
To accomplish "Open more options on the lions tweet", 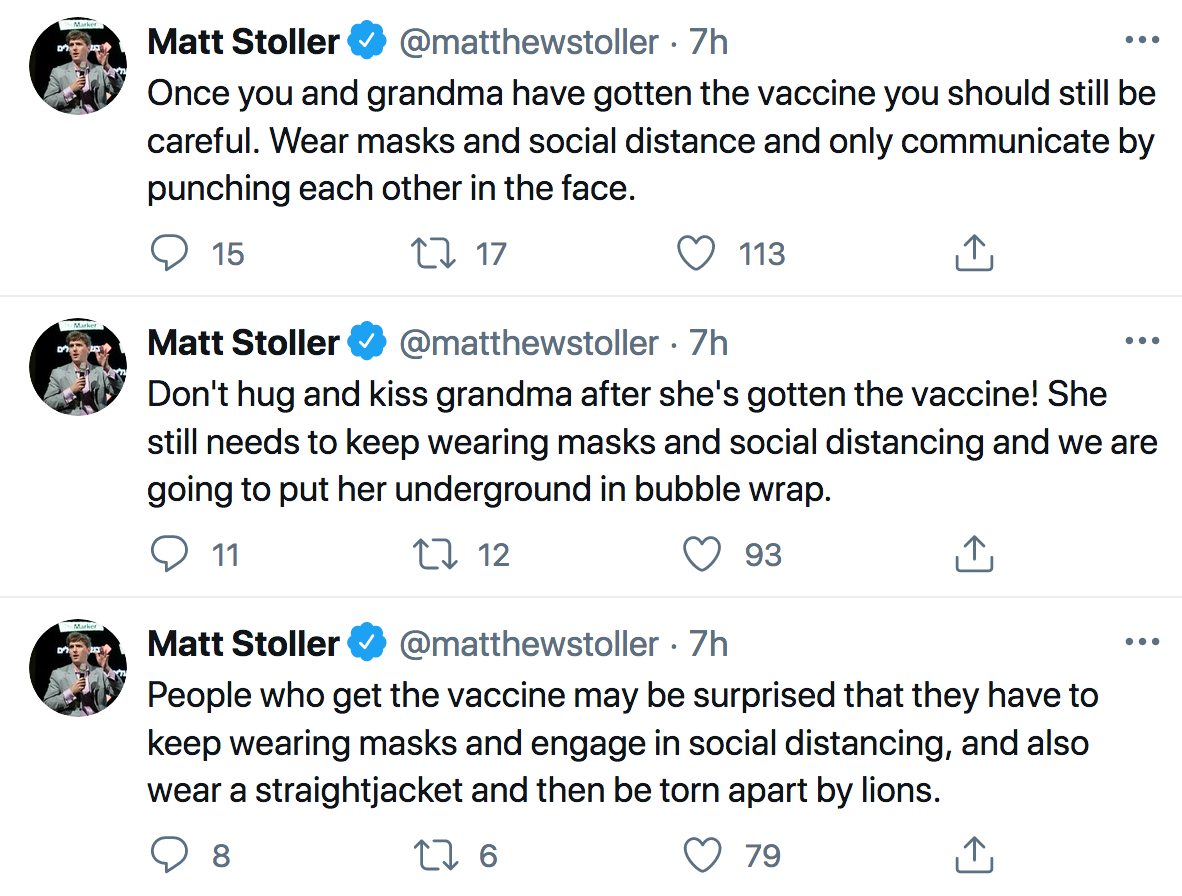I will point(1141,643).
